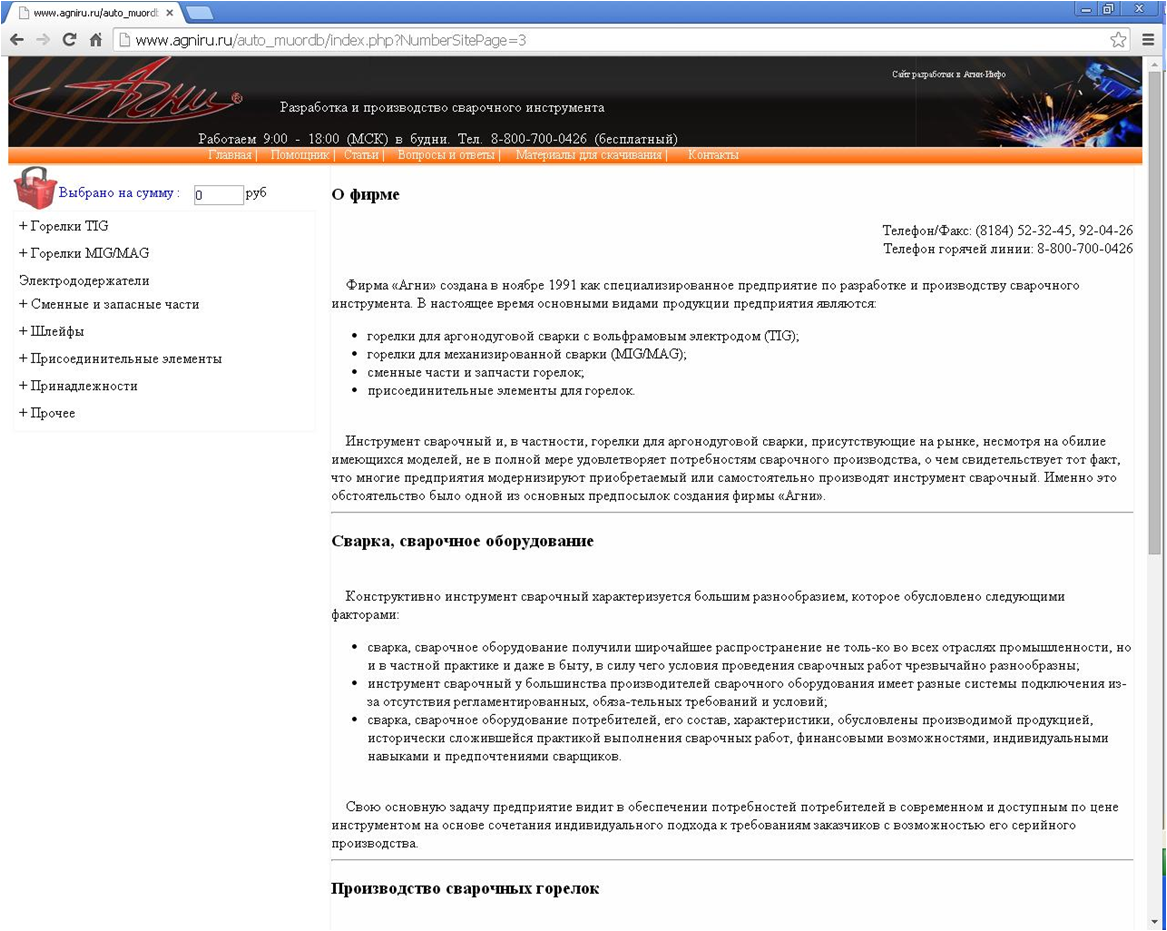Restore down the browser window

(x=1110, y=10)
